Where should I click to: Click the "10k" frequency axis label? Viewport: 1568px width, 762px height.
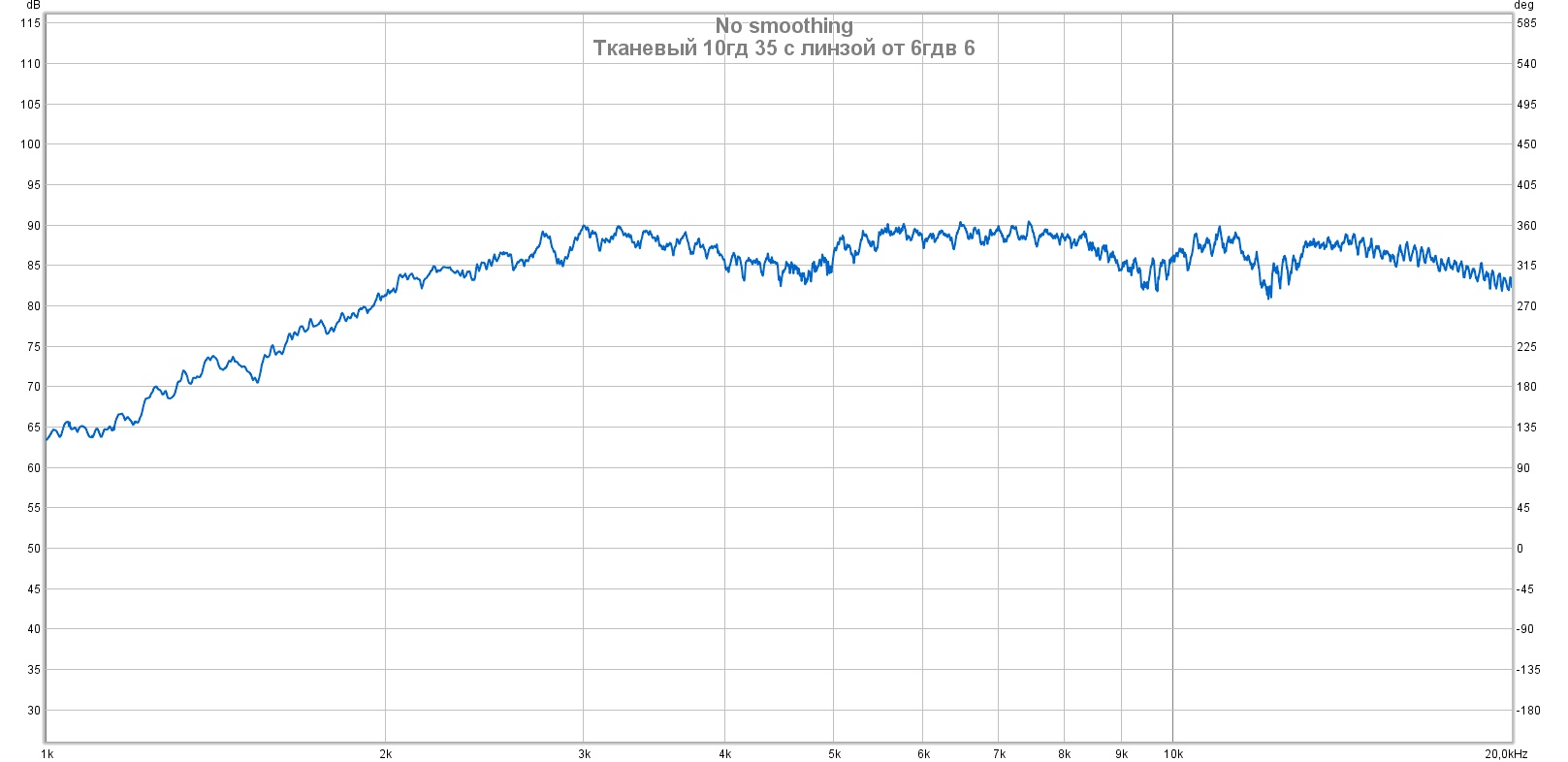pyautogui.click(x=1173, y=754)
